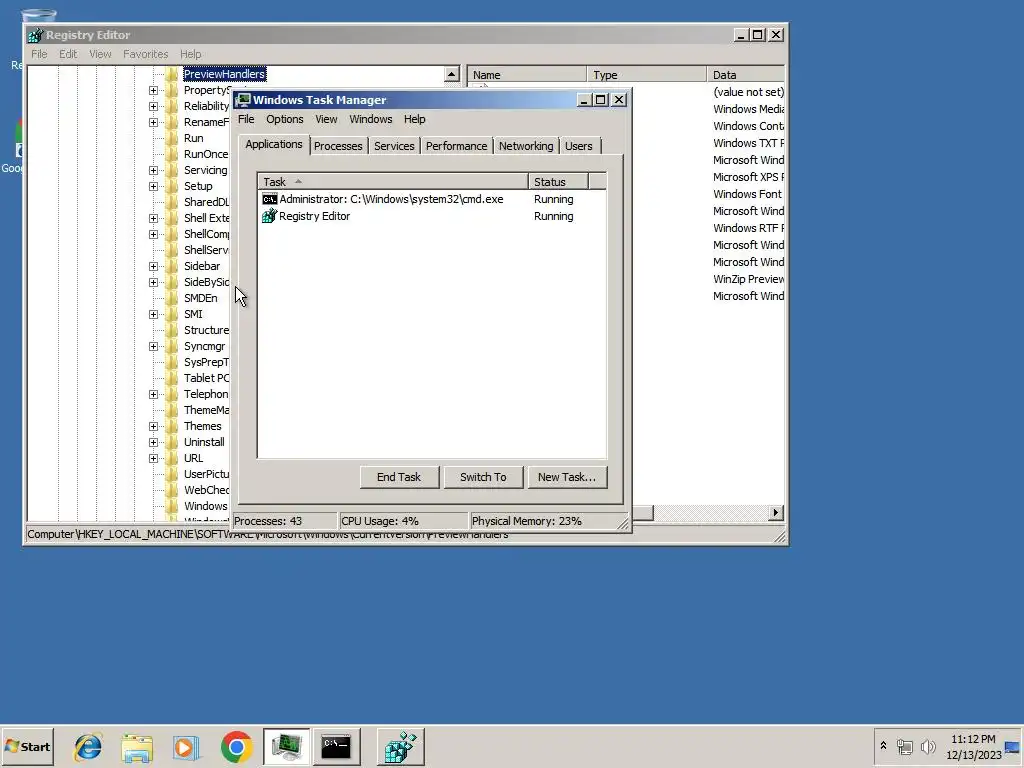Click the Sidebar key folder icon

coord(172,266)
